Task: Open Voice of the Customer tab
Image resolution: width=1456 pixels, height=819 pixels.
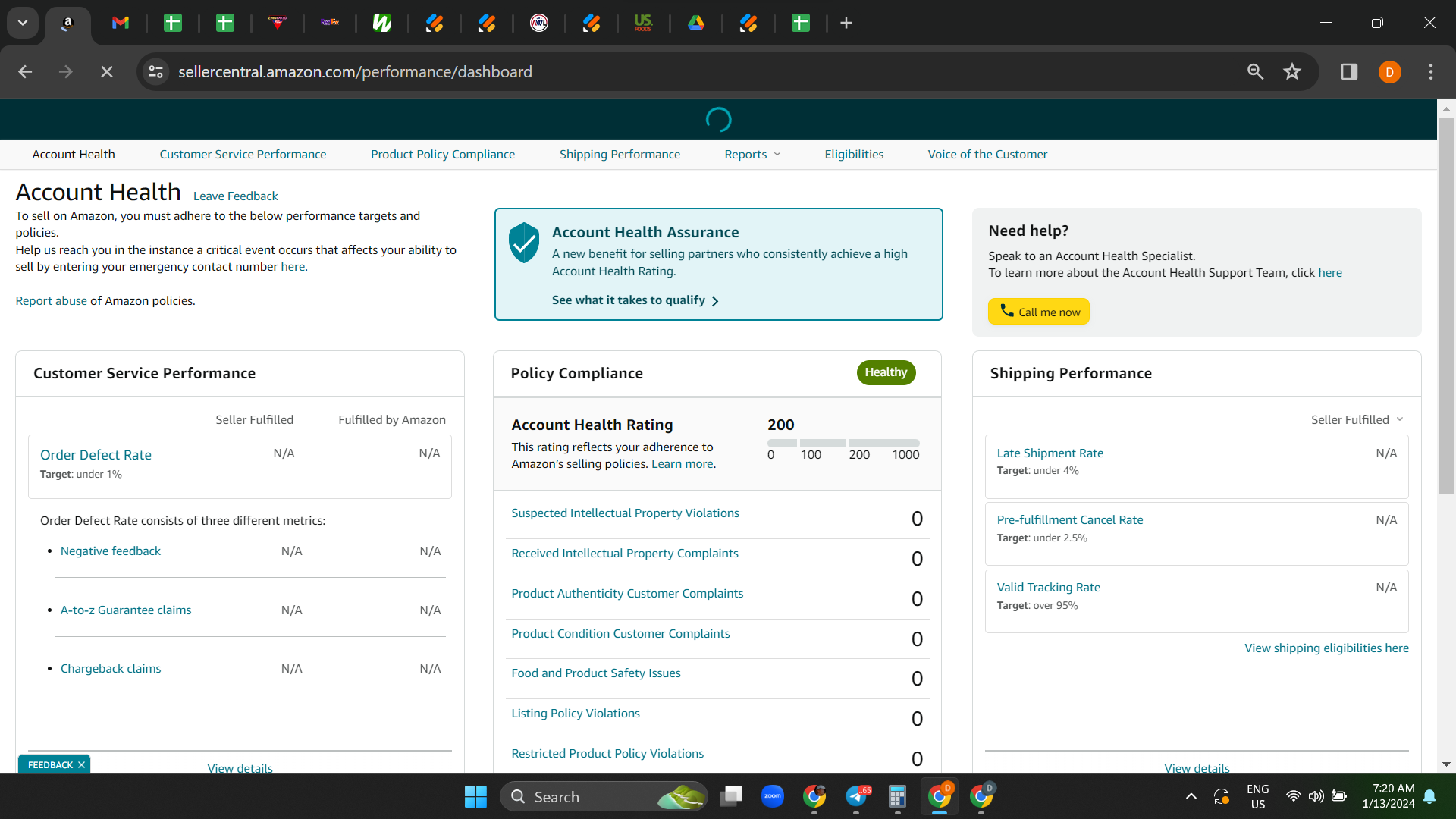Action: [x=987, y=154]
